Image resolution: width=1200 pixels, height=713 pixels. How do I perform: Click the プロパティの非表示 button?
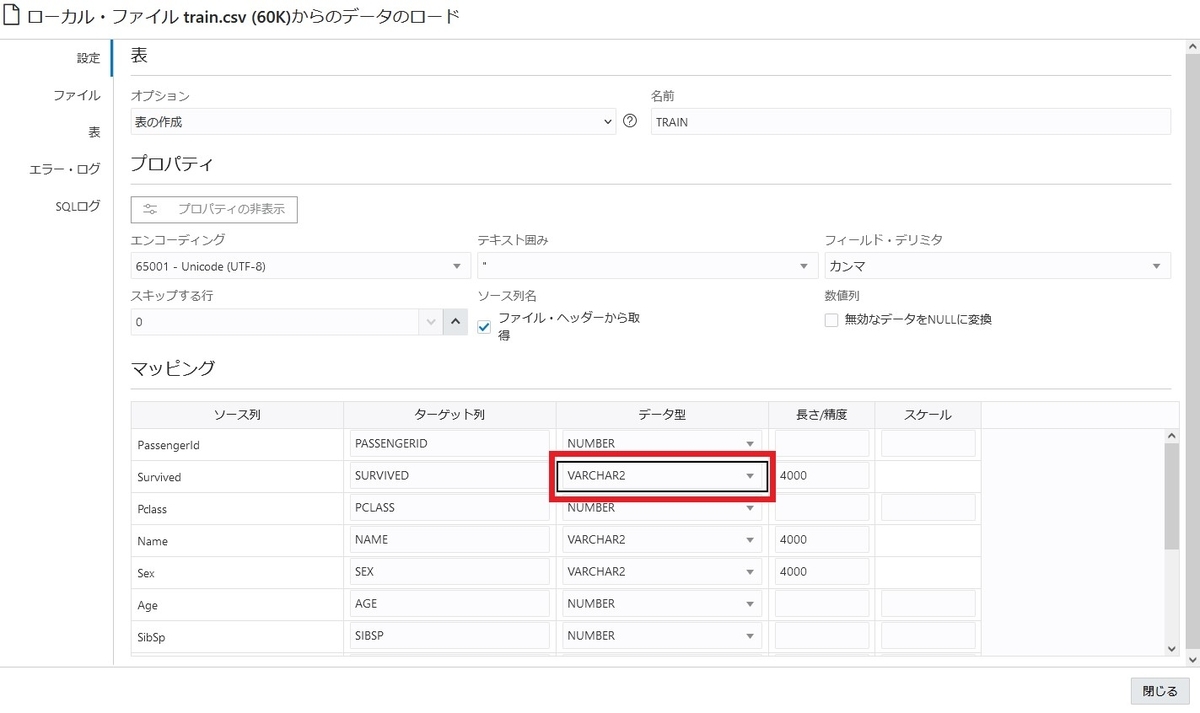(x=214, y=209)
